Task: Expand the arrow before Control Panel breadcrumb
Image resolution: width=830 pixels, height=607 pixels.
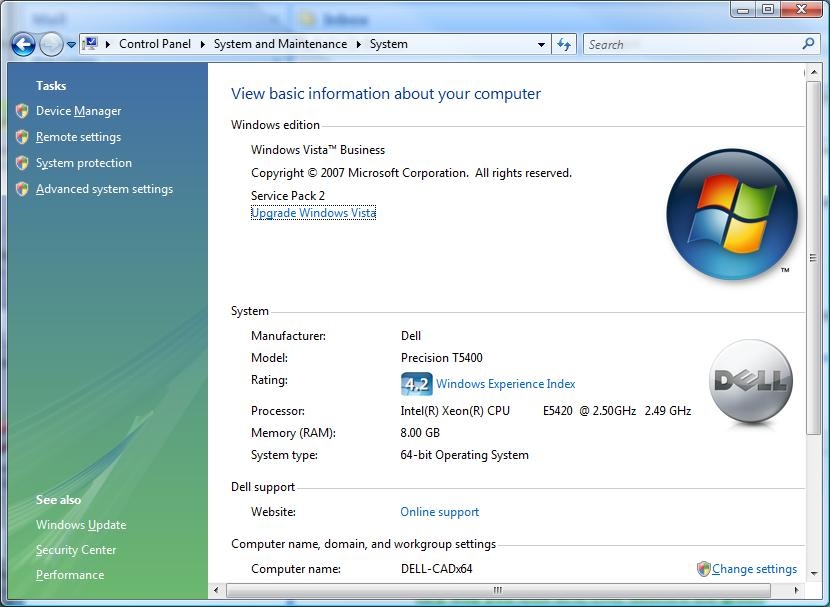Action: coord(108,44)
